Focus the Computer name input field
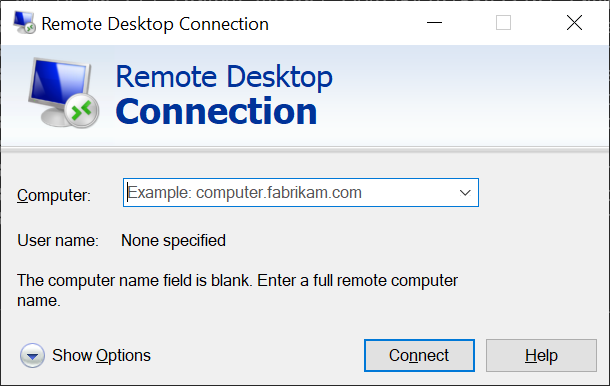The width and height of the screenshot is (610, 386). (x=290, y=193)
